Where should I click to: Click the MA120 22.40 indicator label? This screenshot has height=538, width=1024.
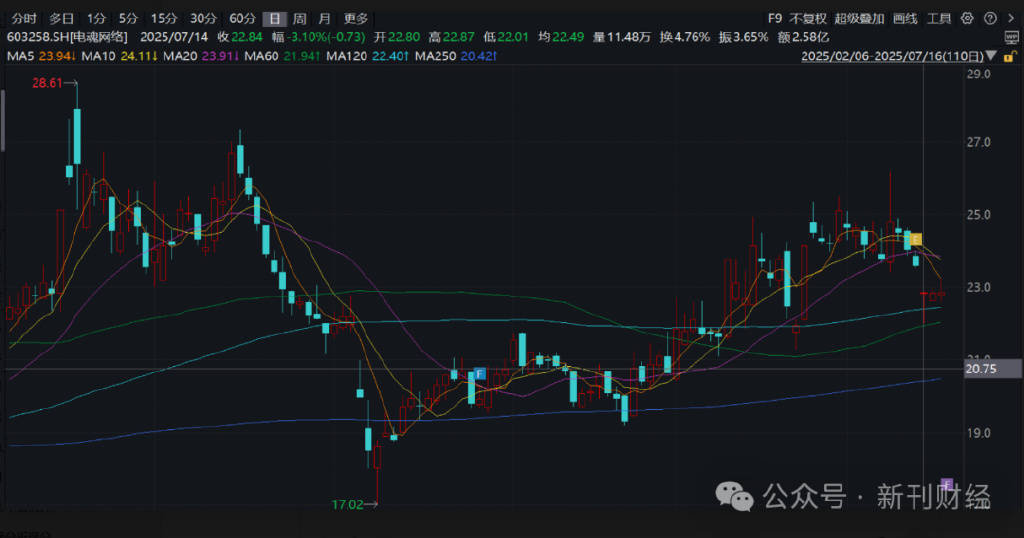pos(368,56)
